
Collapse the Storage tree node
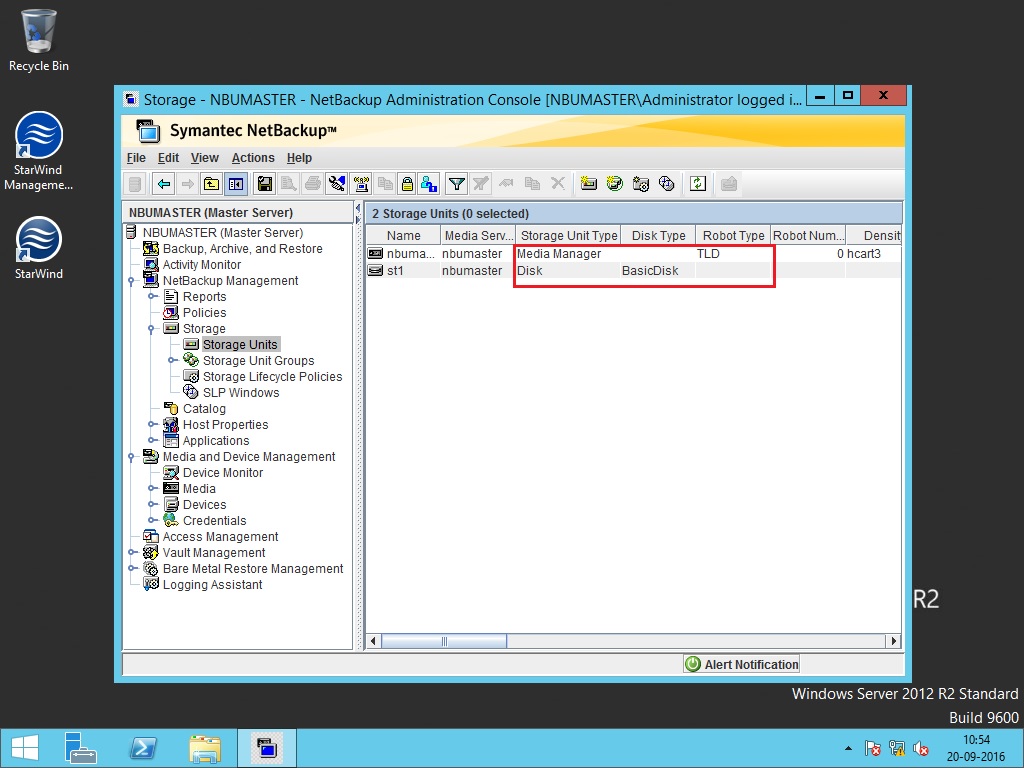152,329
